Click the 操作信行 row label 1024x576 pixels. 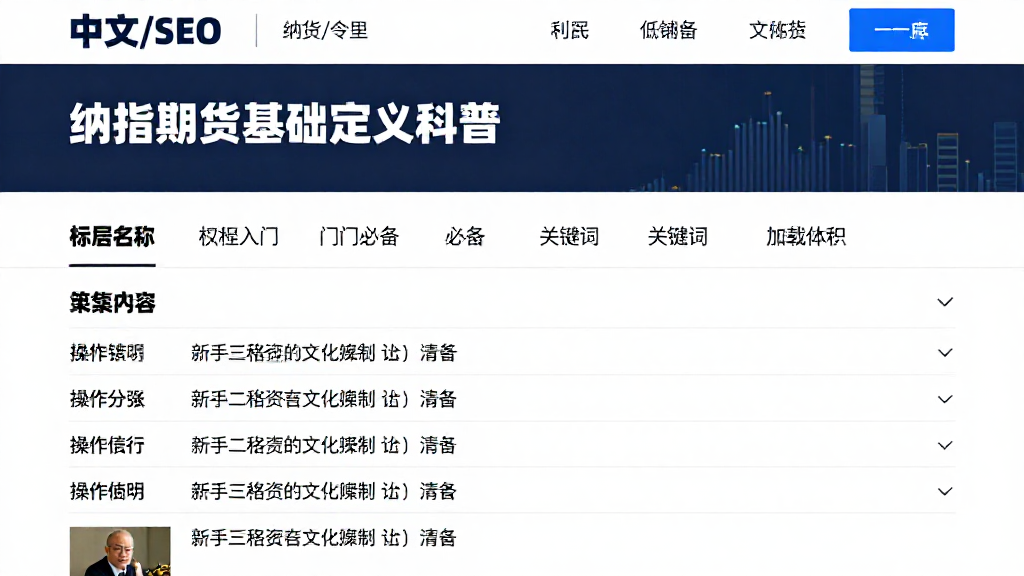(x=107, y=445)
